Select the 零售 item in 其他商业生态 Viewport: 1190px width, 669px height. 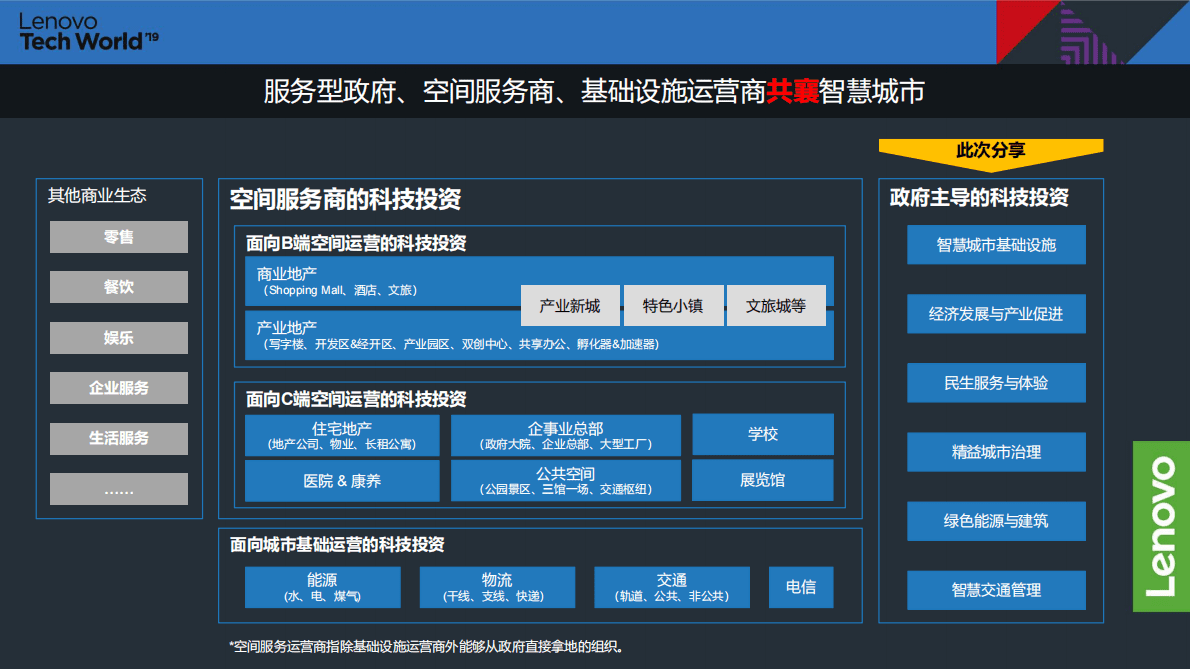coord(118,237)
